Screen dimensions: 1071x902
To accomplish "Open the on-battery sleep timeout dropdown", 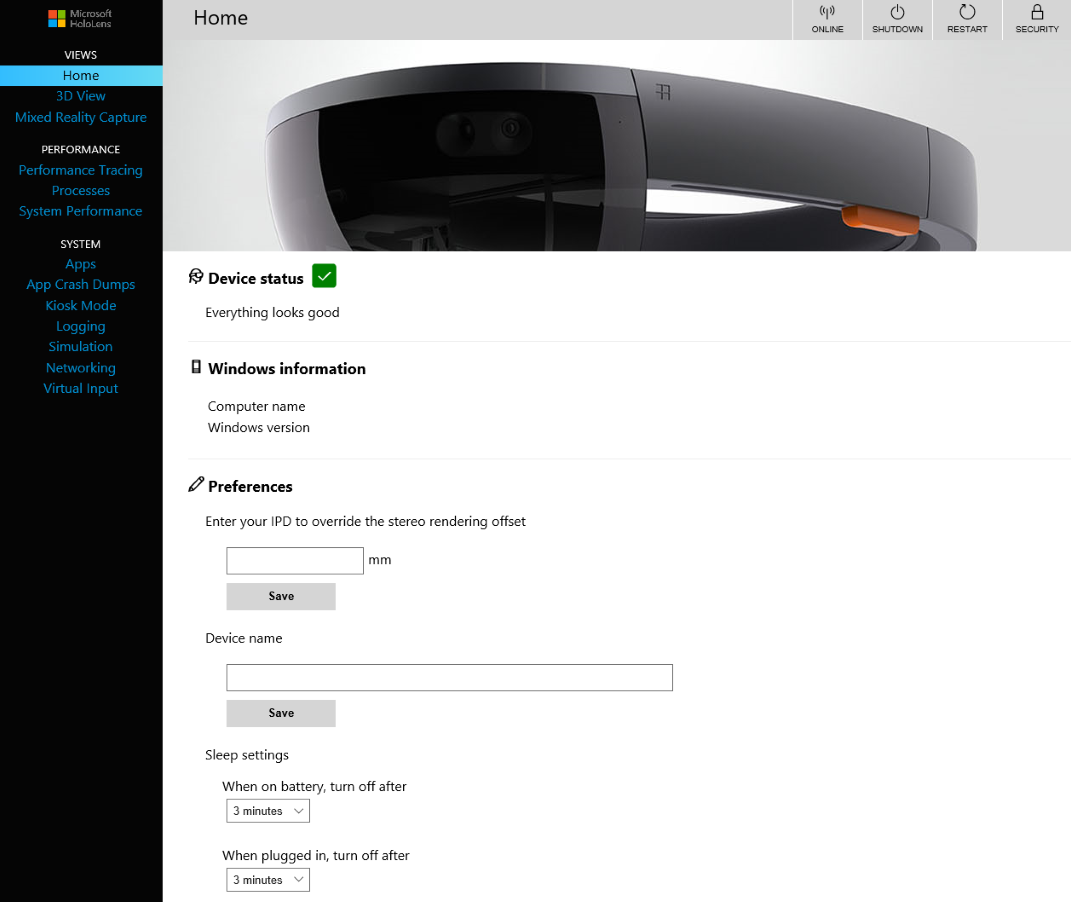I will pyautogui.click(x=268, y=811).
